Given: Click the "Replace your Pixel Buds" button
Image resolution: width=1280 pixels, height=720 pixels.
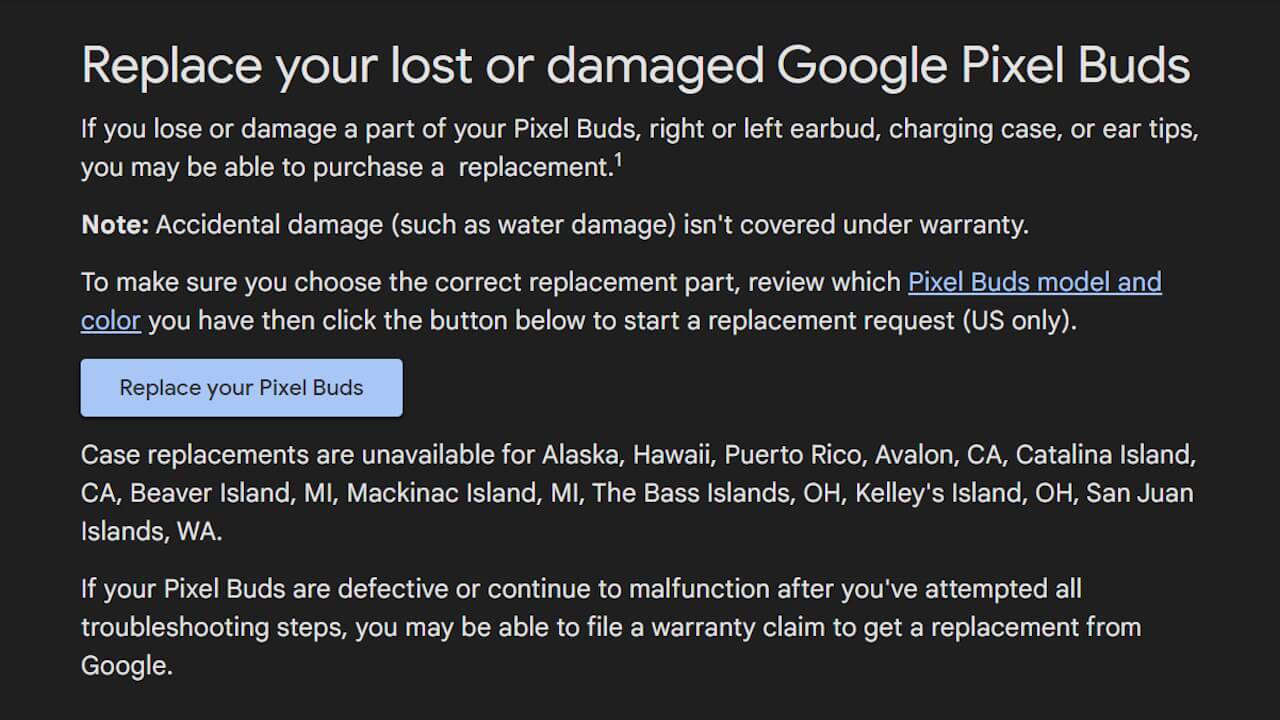Looking at the screenshot, I should [x=241, y=388].
